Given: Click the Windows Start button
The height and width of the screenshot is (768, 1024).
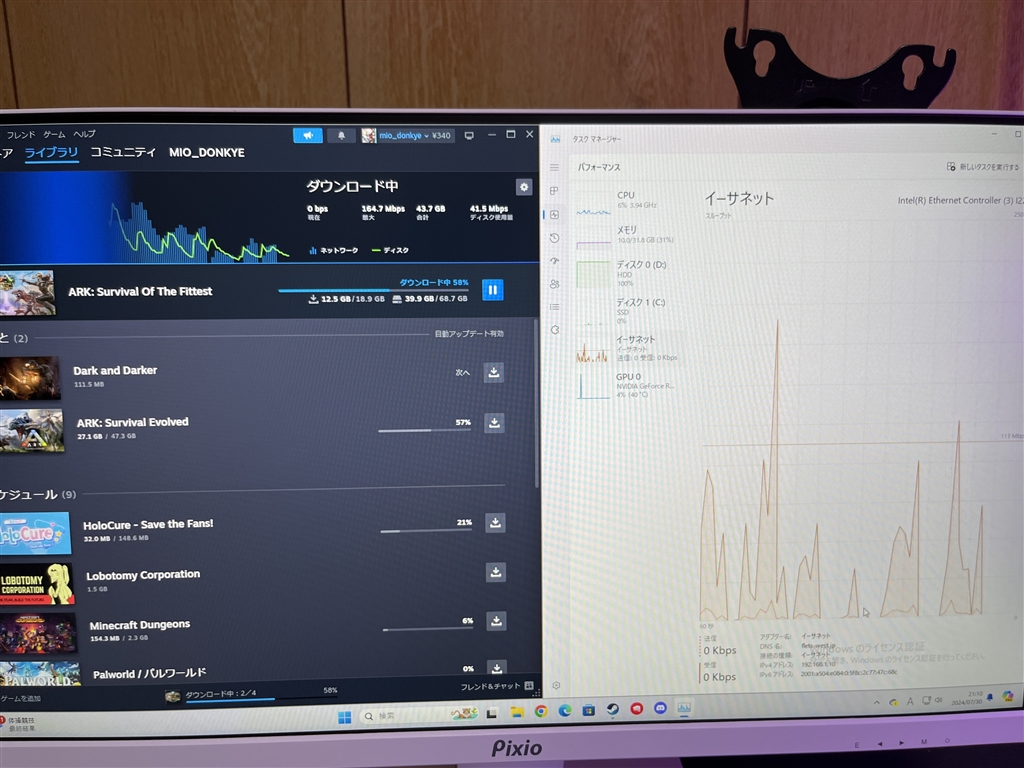Looking at the screenshot, I should (345, 716).
